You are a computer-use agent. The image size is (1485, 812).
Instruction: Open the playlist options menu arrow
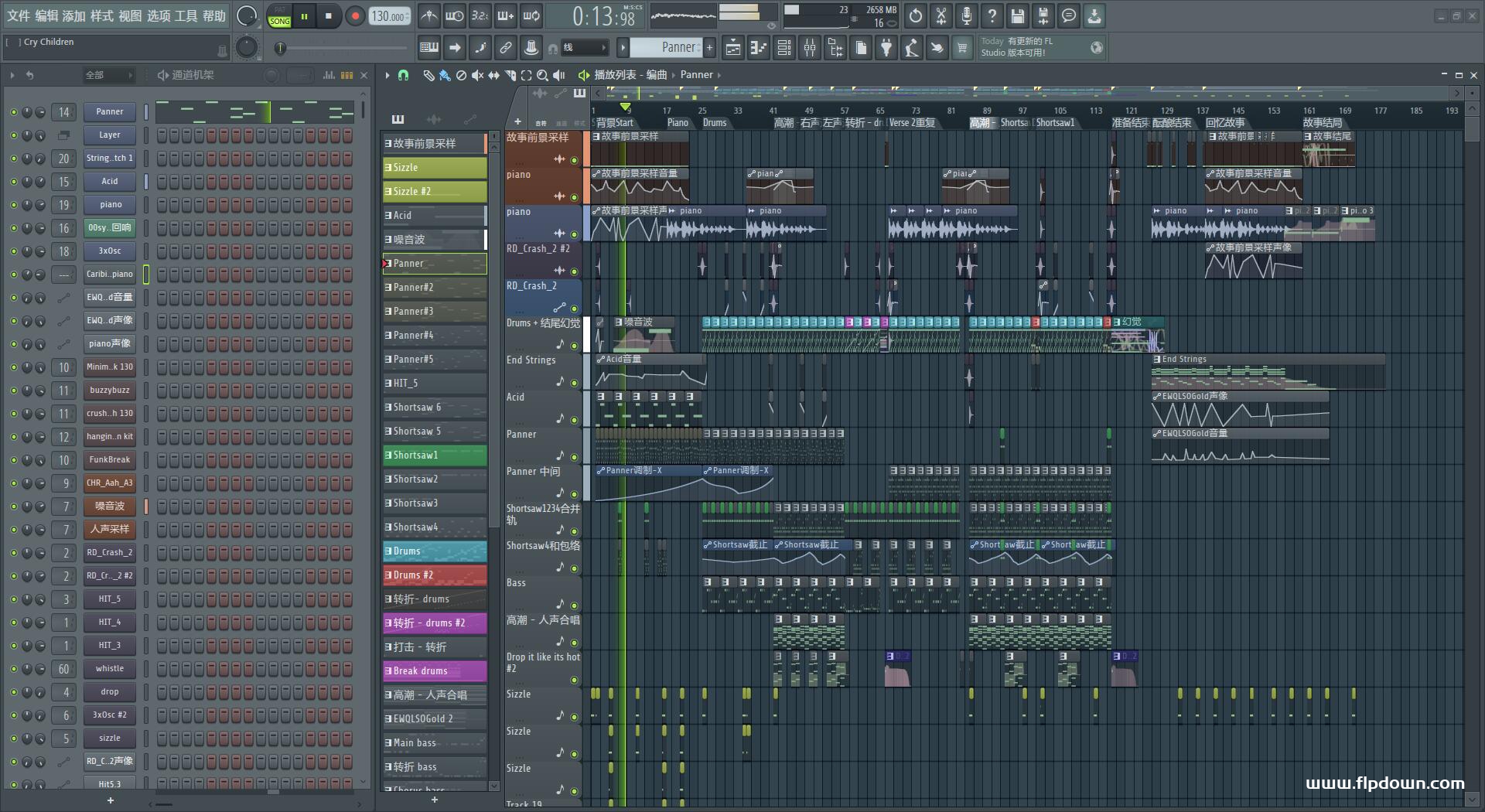click(387, 75)
